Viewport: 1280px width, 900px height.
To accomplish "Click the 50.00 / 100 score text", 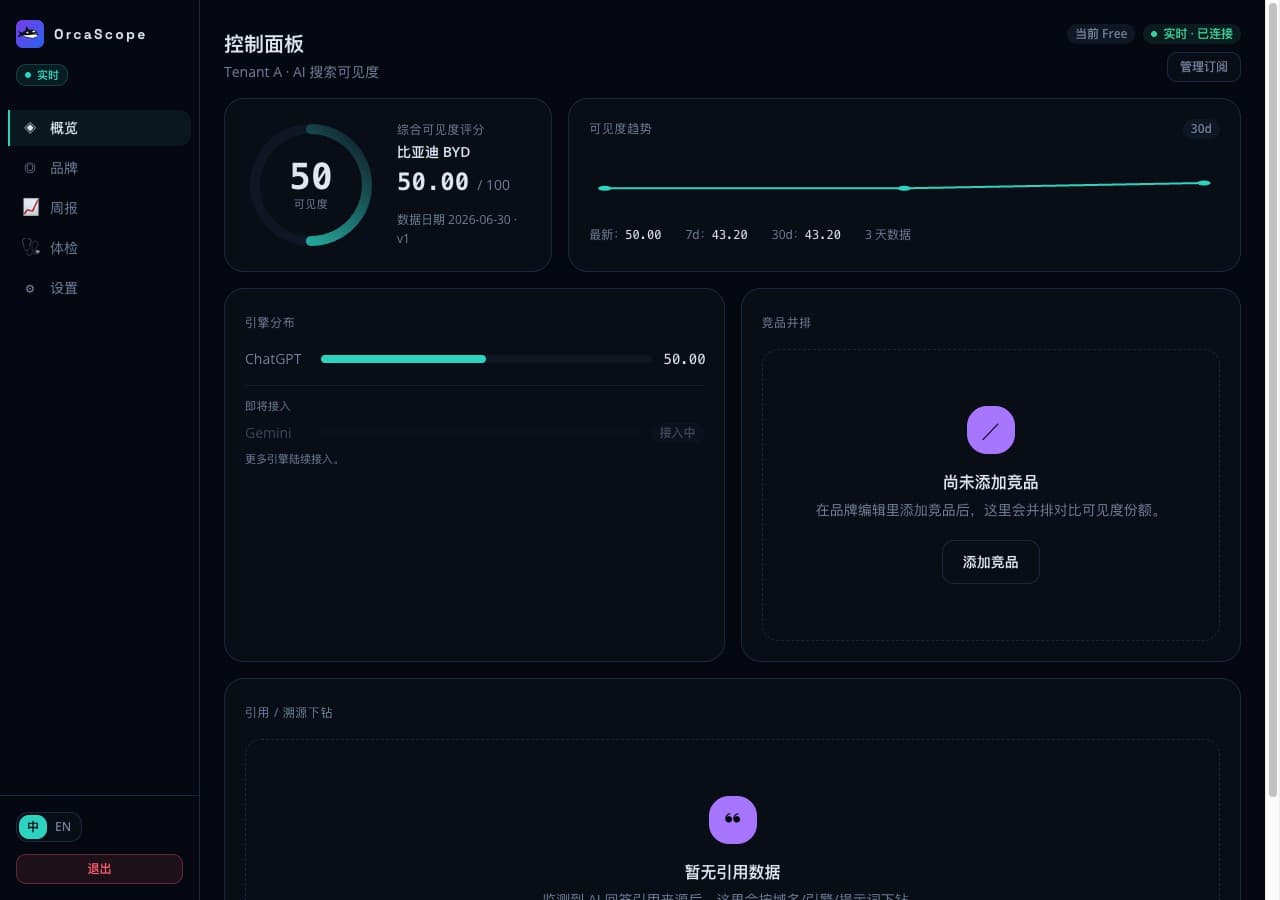I will 453,182.
